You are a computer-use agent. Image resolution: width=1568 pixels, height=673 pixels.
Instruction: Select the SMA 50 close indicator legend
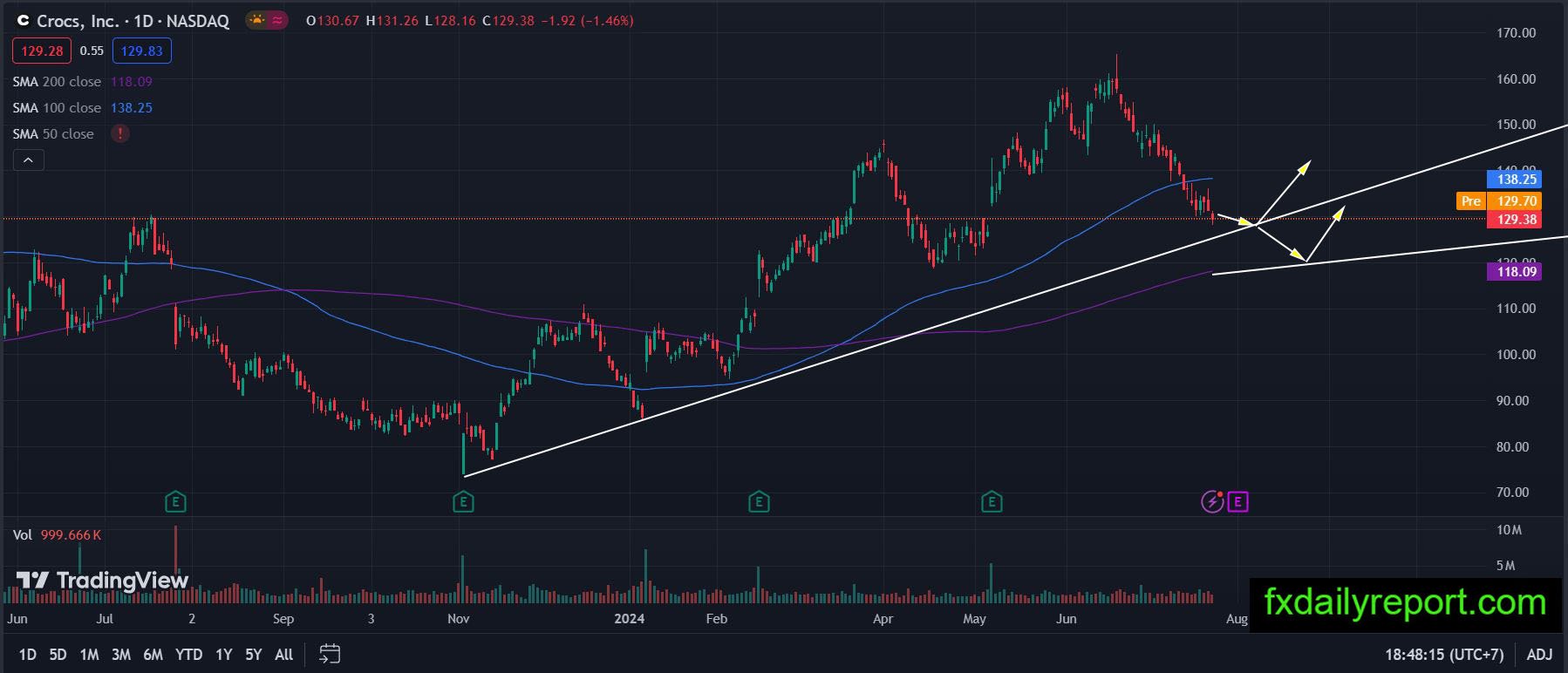point(53,133)
